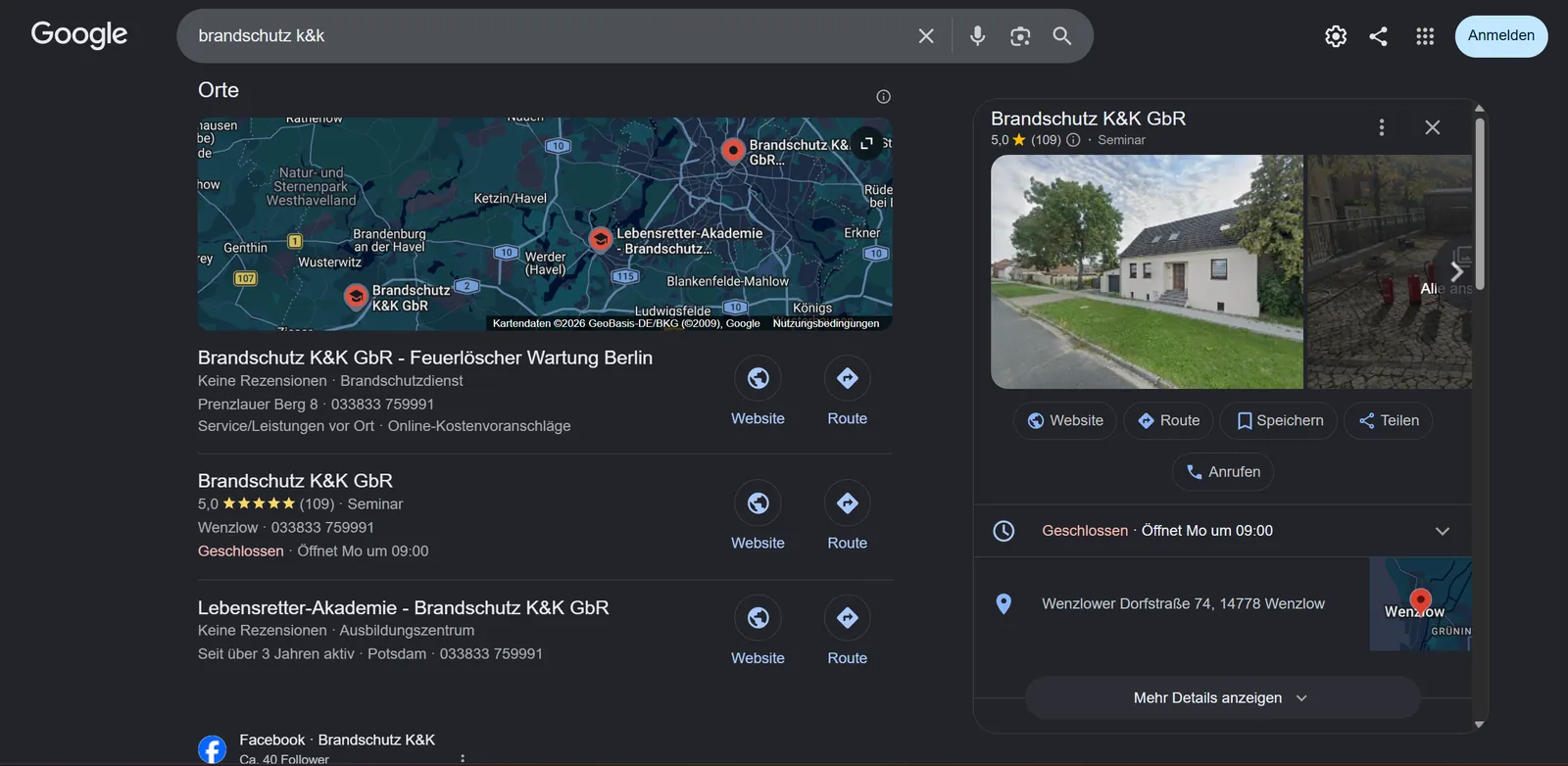Viewport: 1568px width, 766px height.
Task: Clear the search query text
Action: click(x=926, y=36)
